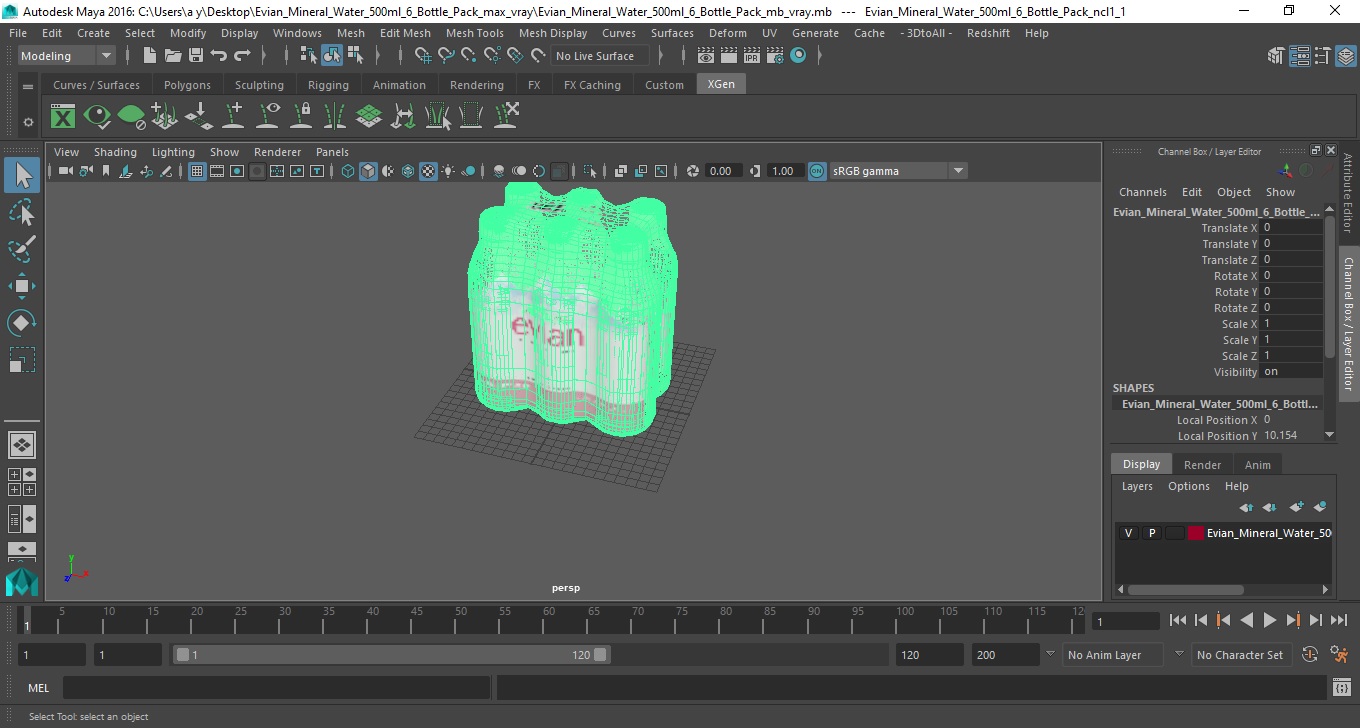
Task: Toggle visibility V box of Evian layer
Action: click(1129, 533)
